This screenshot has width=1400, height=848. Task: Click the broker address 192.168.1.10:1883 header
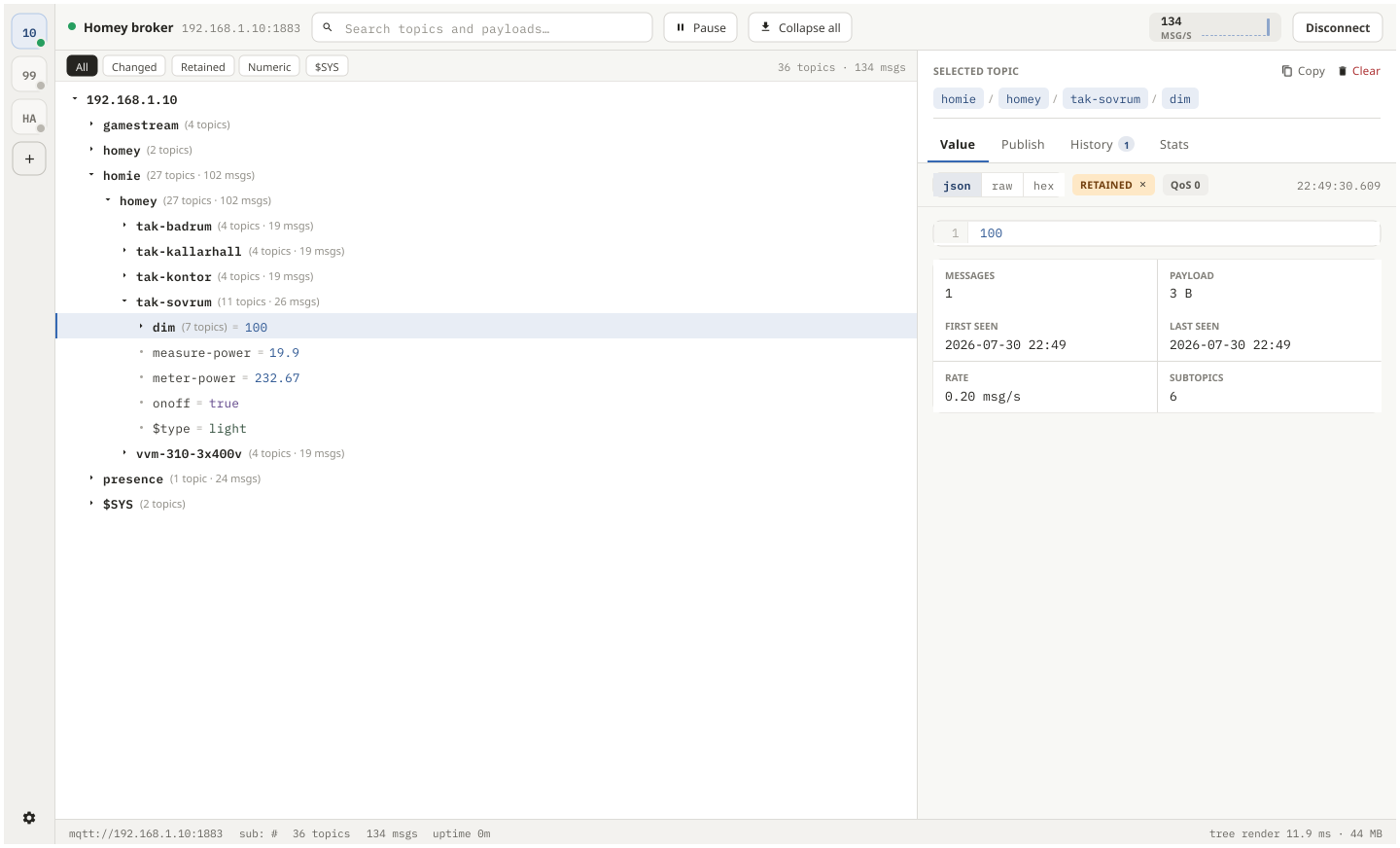[x=241, y=28]
